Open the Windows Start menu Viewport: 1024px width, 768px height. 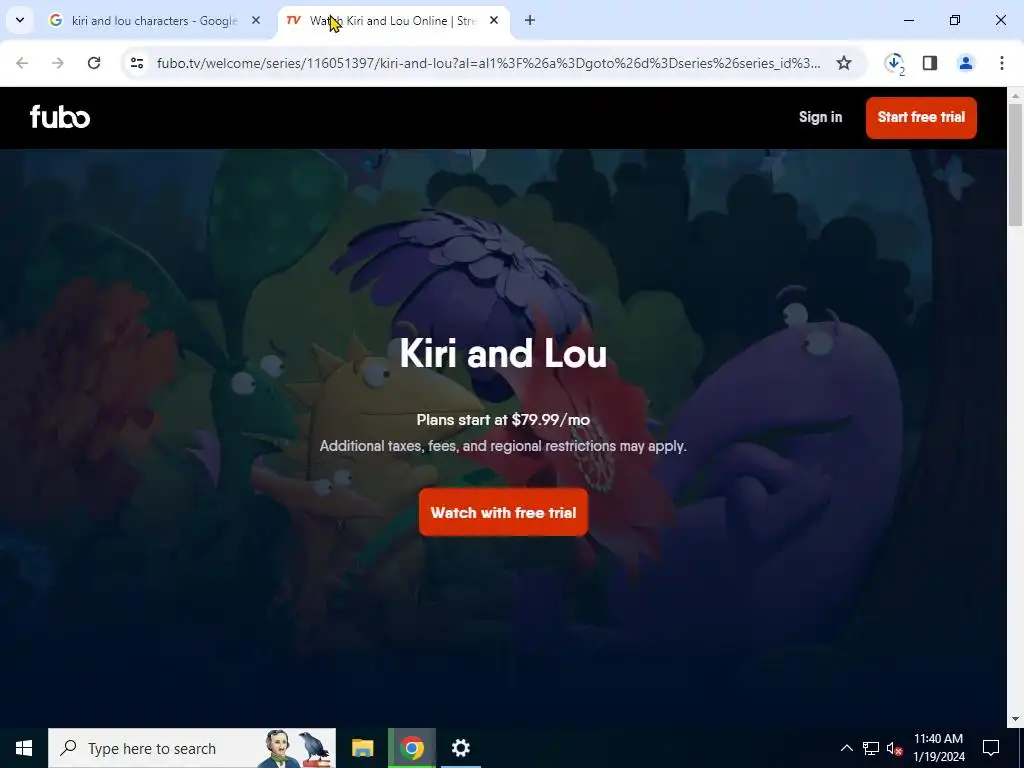pyautogui.click(x=24, y=748)
